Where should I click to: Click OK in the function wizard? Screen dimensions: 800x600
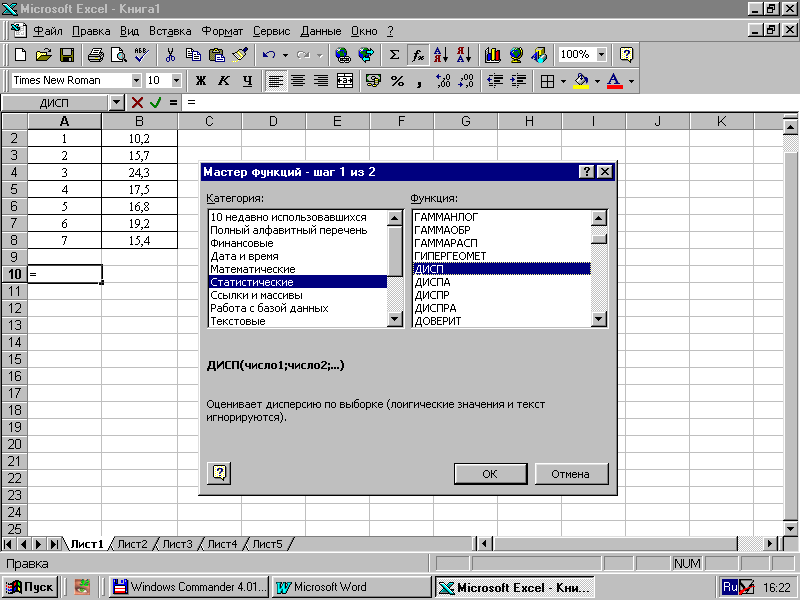(490, 474)
